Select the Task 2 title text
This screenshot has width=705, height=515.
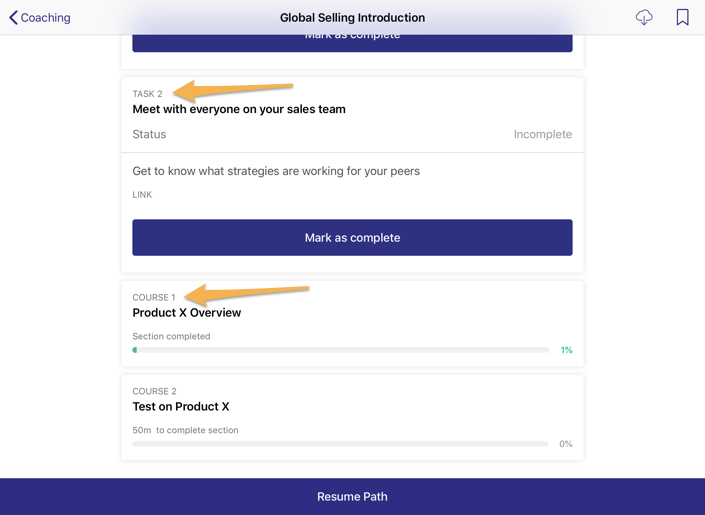coord(239,109)
